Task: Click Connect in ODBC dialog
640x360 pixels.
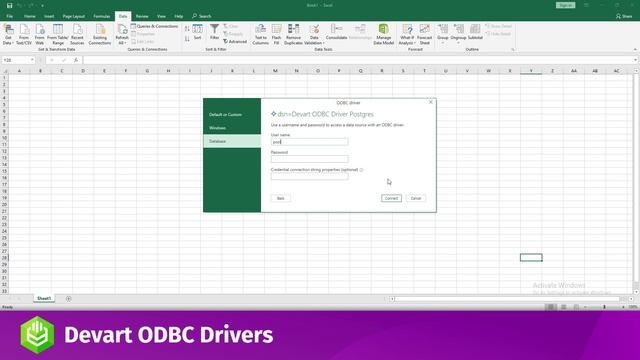Action: [391, 198]
